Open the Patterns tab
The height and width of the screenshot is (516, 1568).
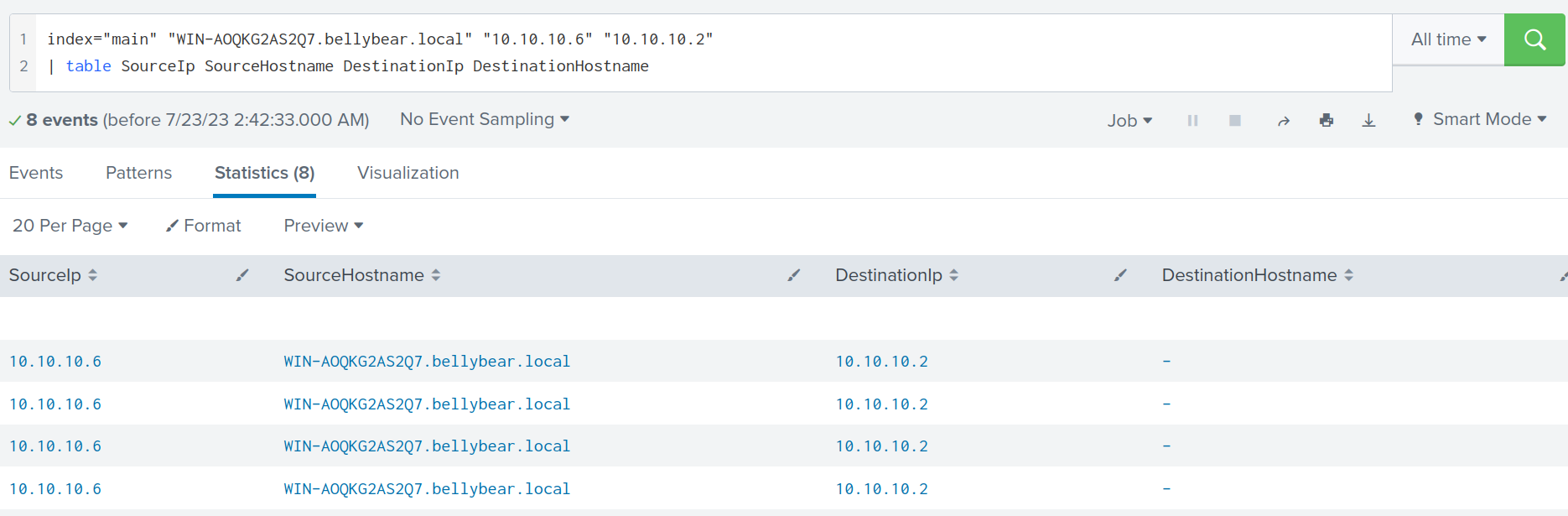tap(138, 173)
